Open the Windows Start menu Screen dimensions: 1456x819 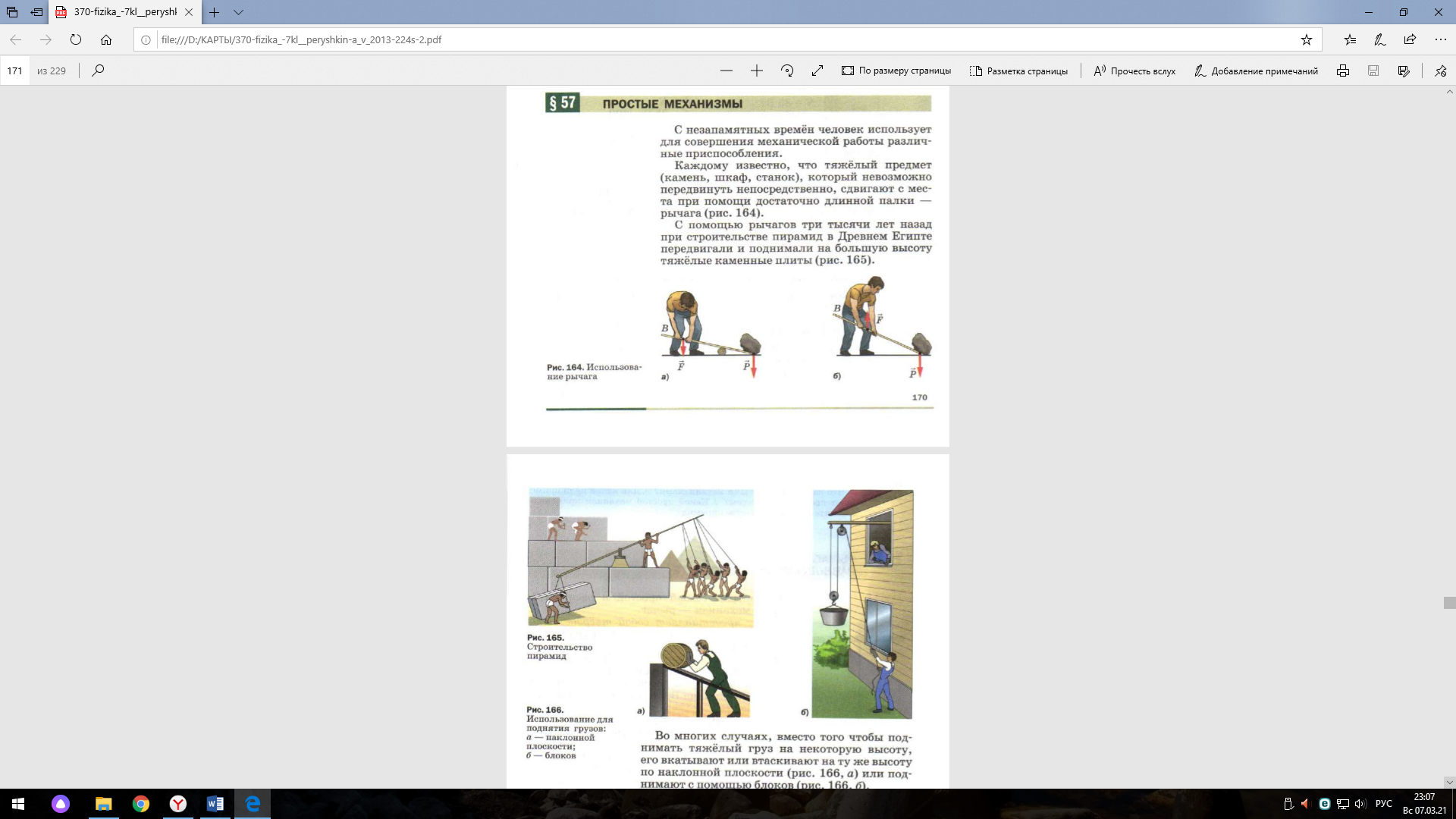(x=18, y=804)
